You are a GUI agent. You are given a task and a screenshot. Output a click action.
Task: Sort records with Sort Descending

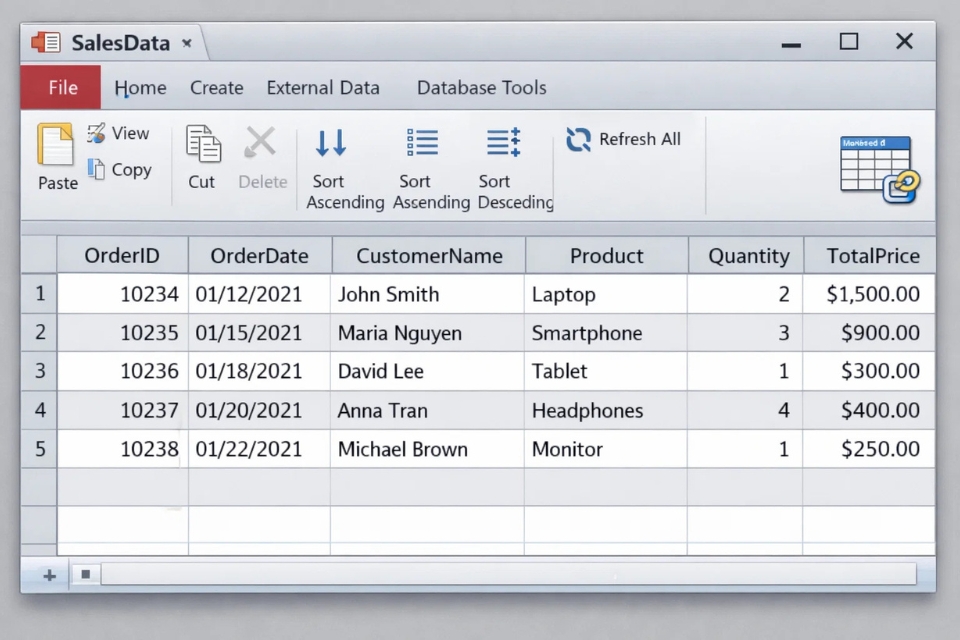[x=503, y=145]
